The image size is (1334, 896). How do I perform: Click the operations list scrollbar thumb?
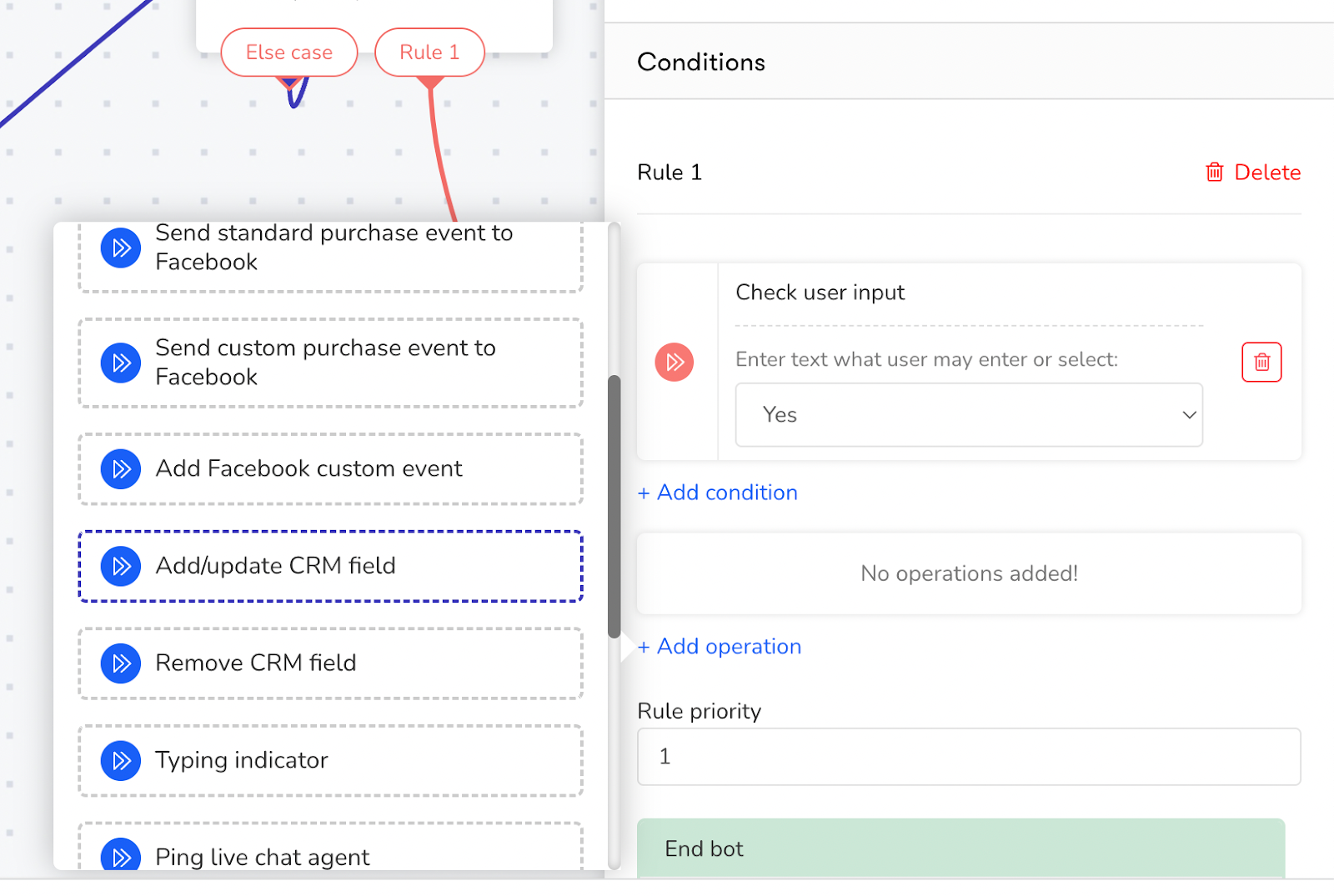pyautogui.click(x=614, y=506)
